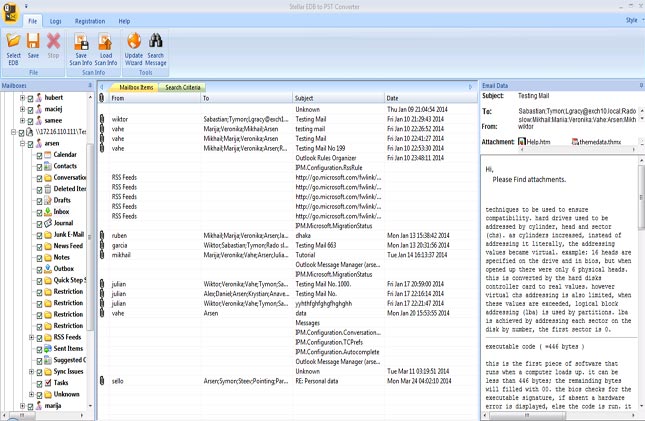Open the Help ribbon tab
Viewport: 645px width, 421px height.
[x=124, y=21]
